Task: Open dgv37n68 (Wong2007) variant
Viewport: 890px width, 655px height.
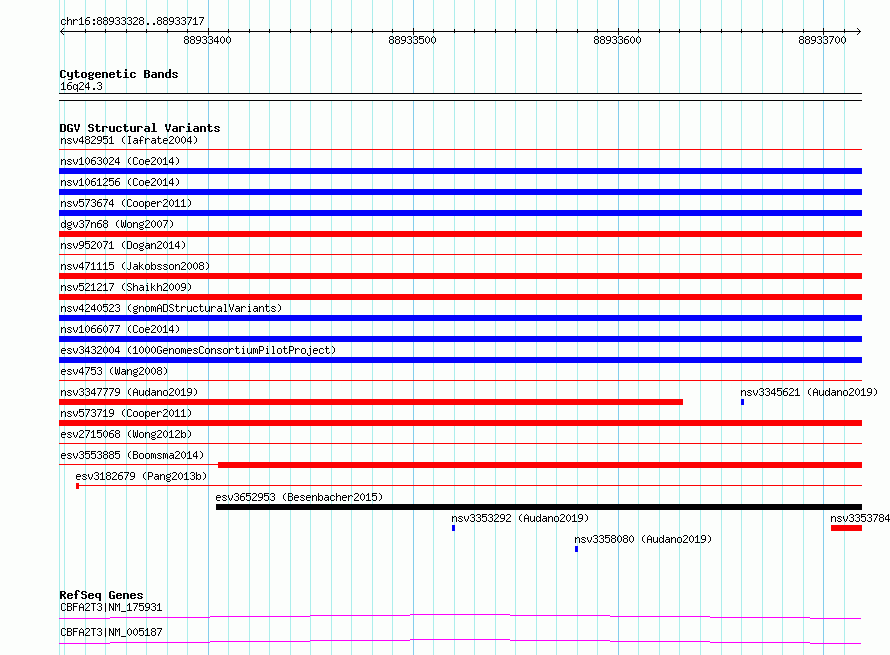Action: pyautogui.click(x=117, y=224)
